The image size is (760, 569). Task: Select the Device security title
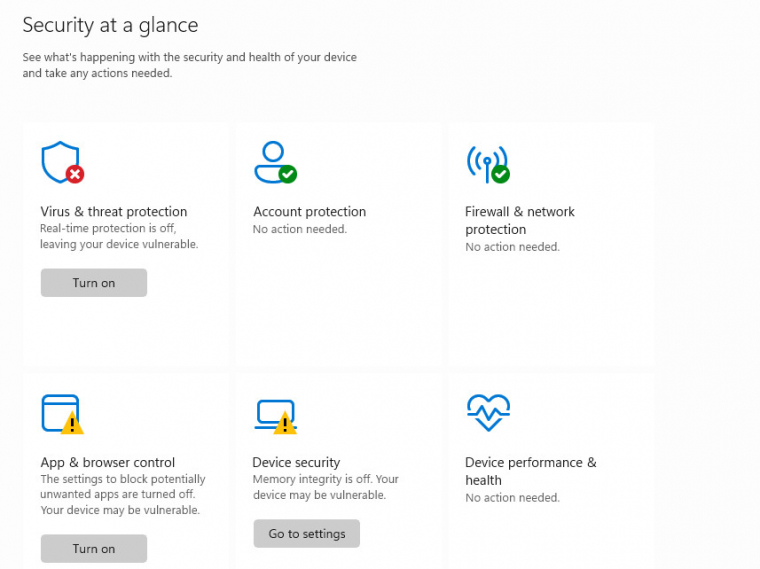pos(296,463)
